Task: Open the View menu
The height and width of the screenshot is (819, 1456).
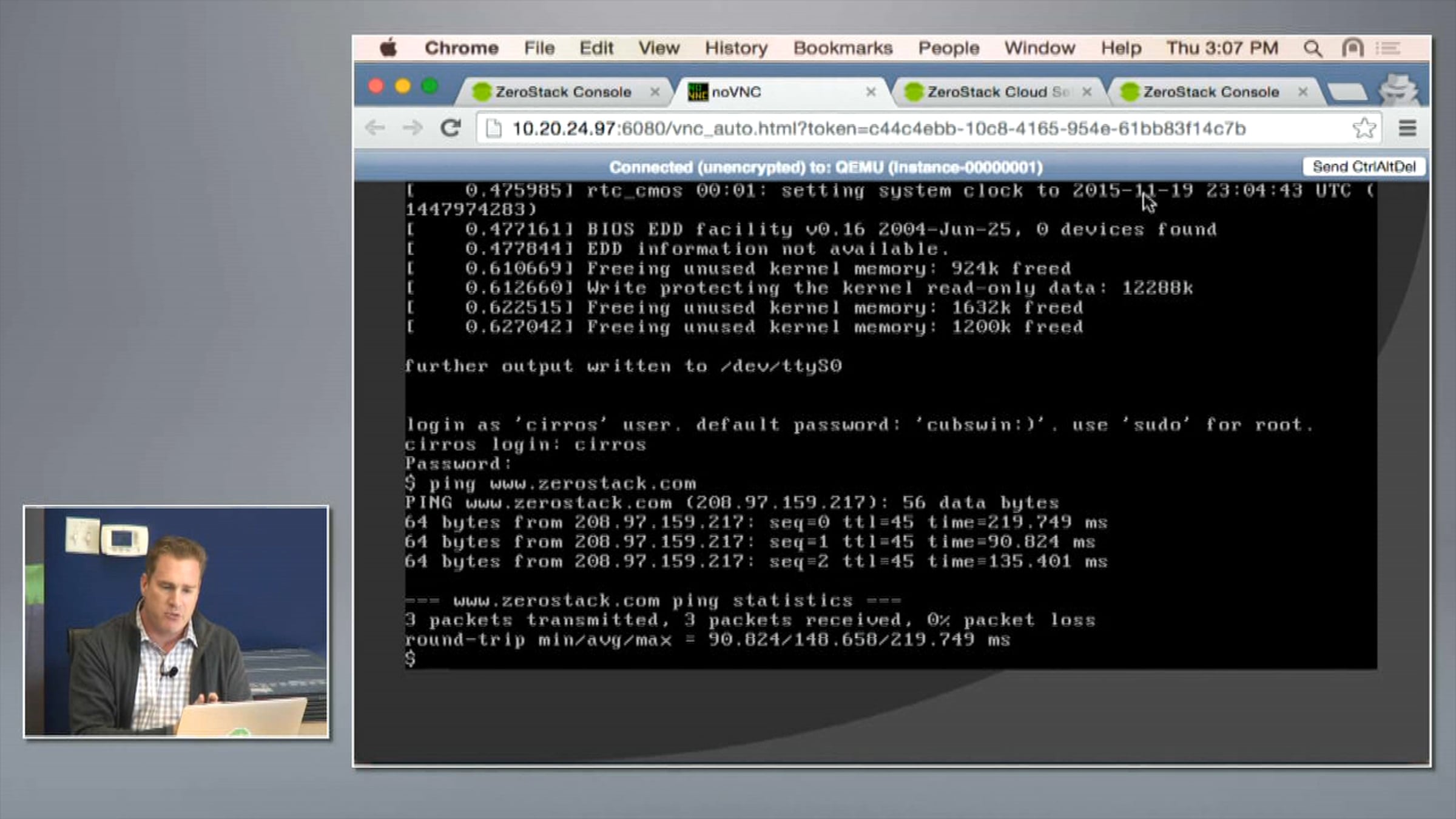Action: [659, 48]
